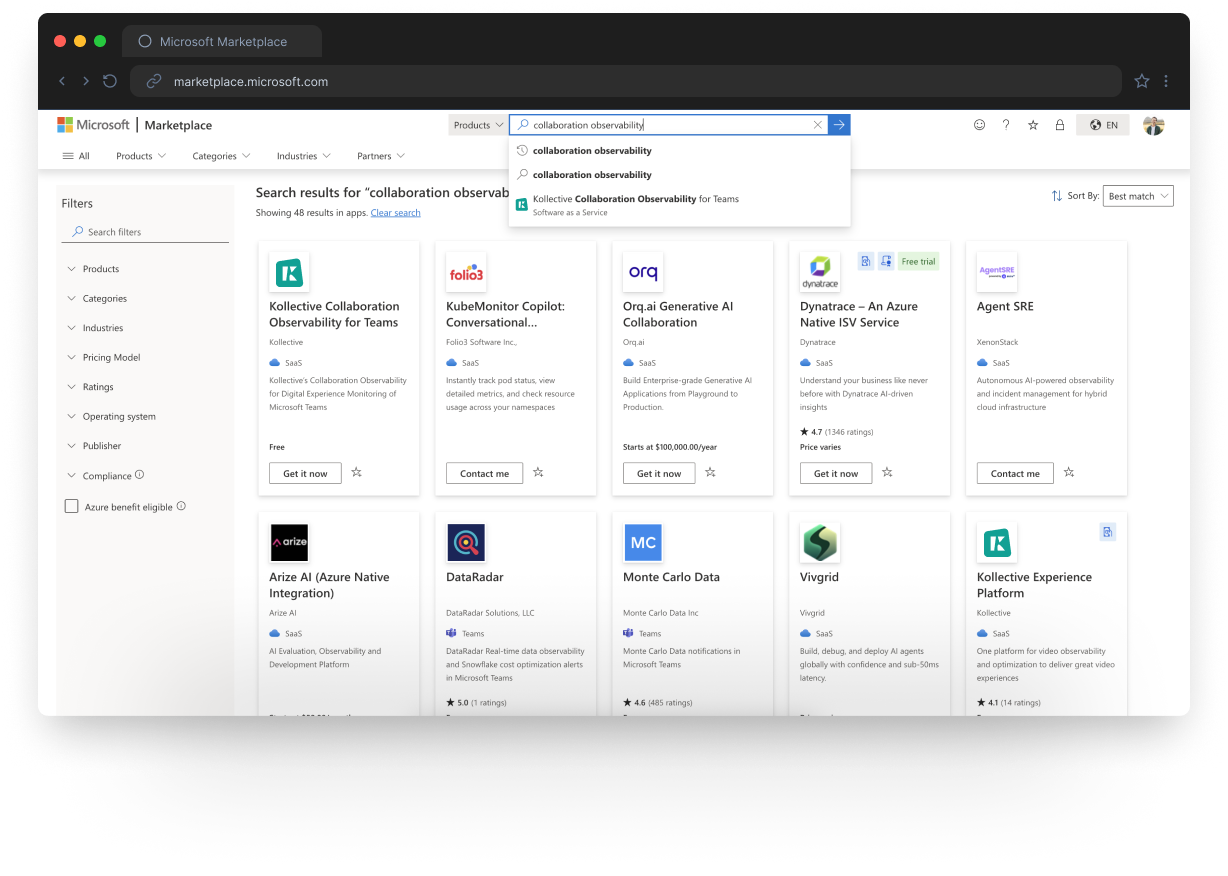Open the help question mark icon
The image size is (1228, 876).
pyautogui.click(x=1006, y=125)
